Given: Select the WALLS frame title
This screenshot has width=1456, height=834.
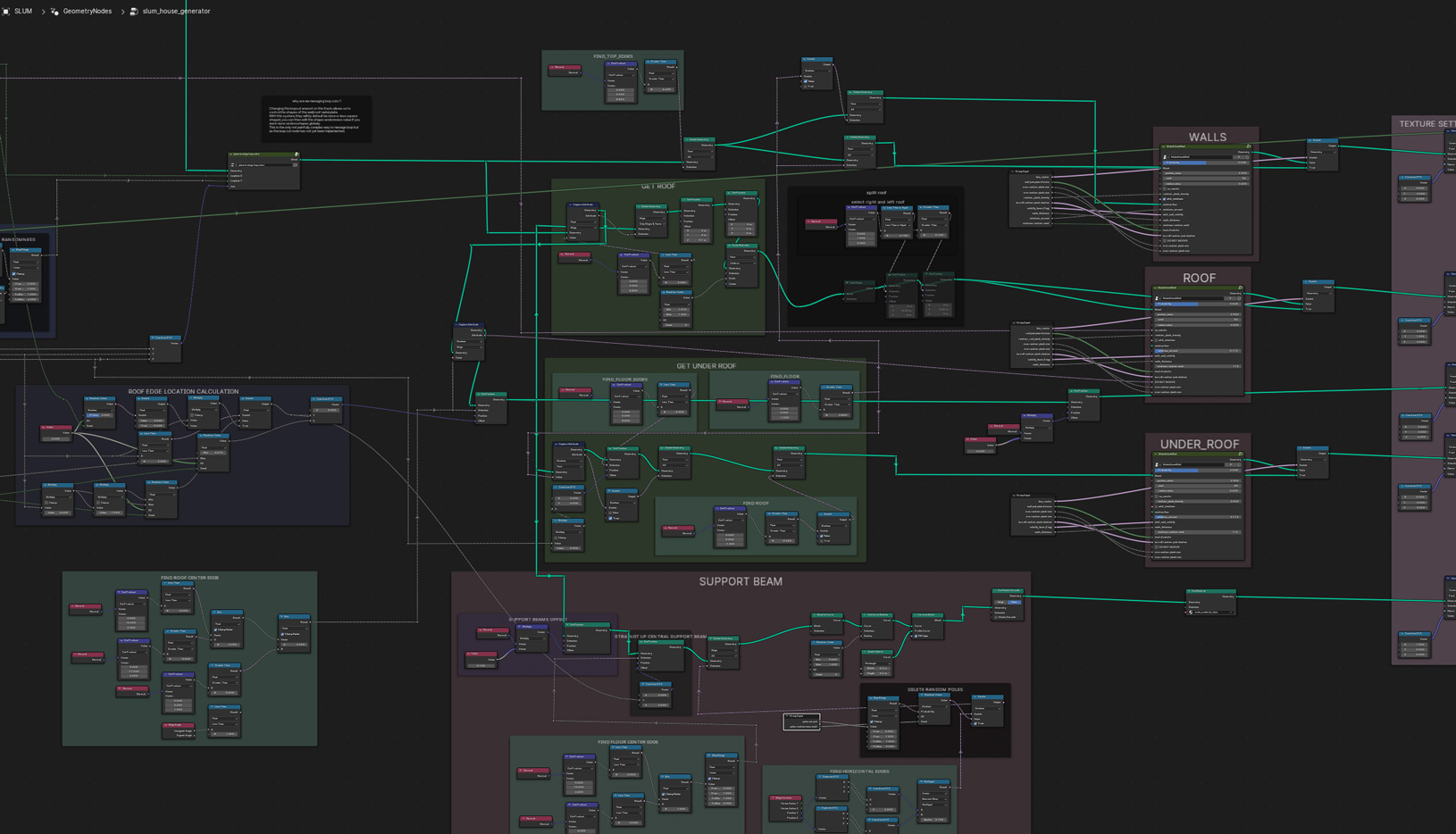Looking at the screenshot, I should click(1208, 137).
